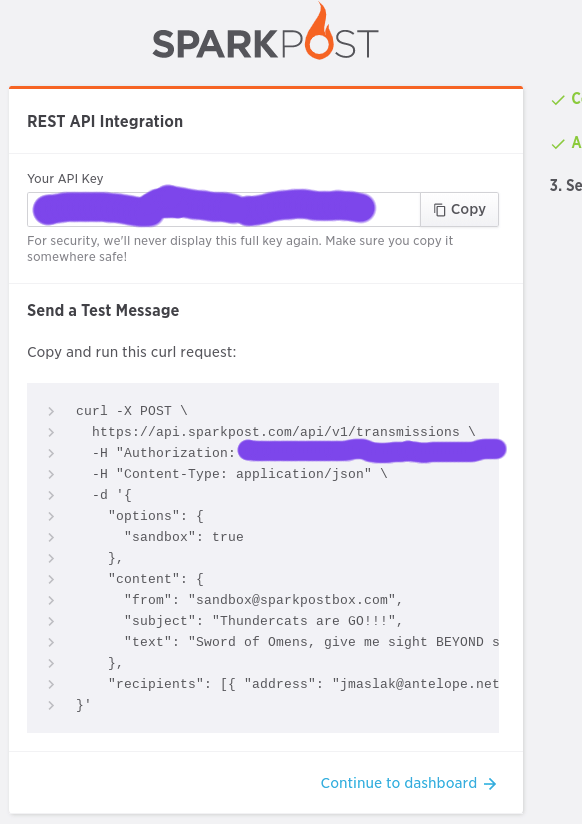This screenshot has width=582, height=824.
Task: Click the green checkmark on the second completed step
Action: pyautogui.click(x=557, y=143)
